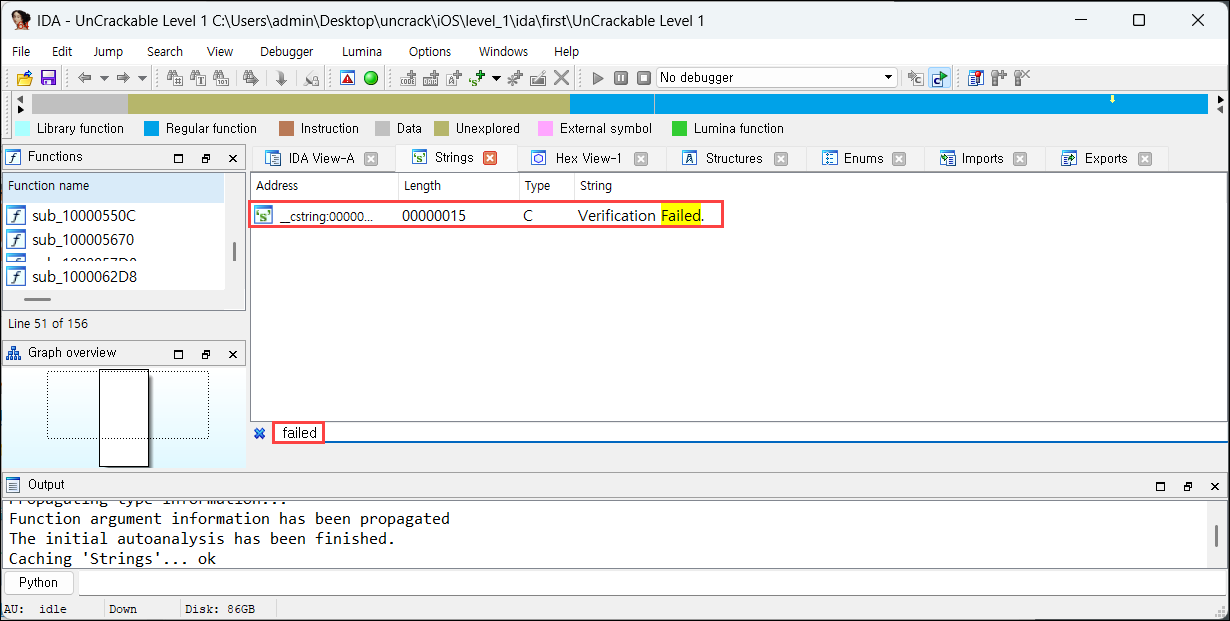
Task: Click the immediate value search binoculars icon
Action: click(x=175, y=78)
